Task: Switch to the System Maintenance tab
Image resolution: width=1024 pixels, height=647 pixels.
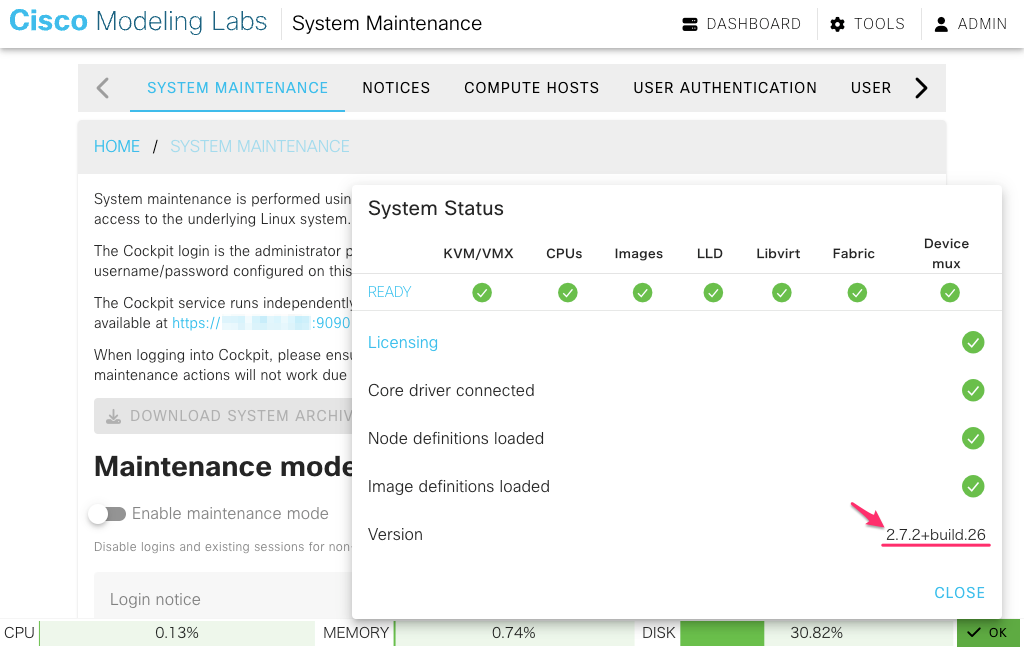Action: pos(238,88)
